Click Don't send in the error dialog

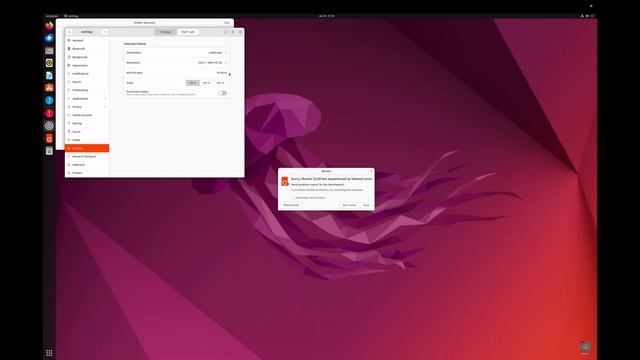(349, 205)
